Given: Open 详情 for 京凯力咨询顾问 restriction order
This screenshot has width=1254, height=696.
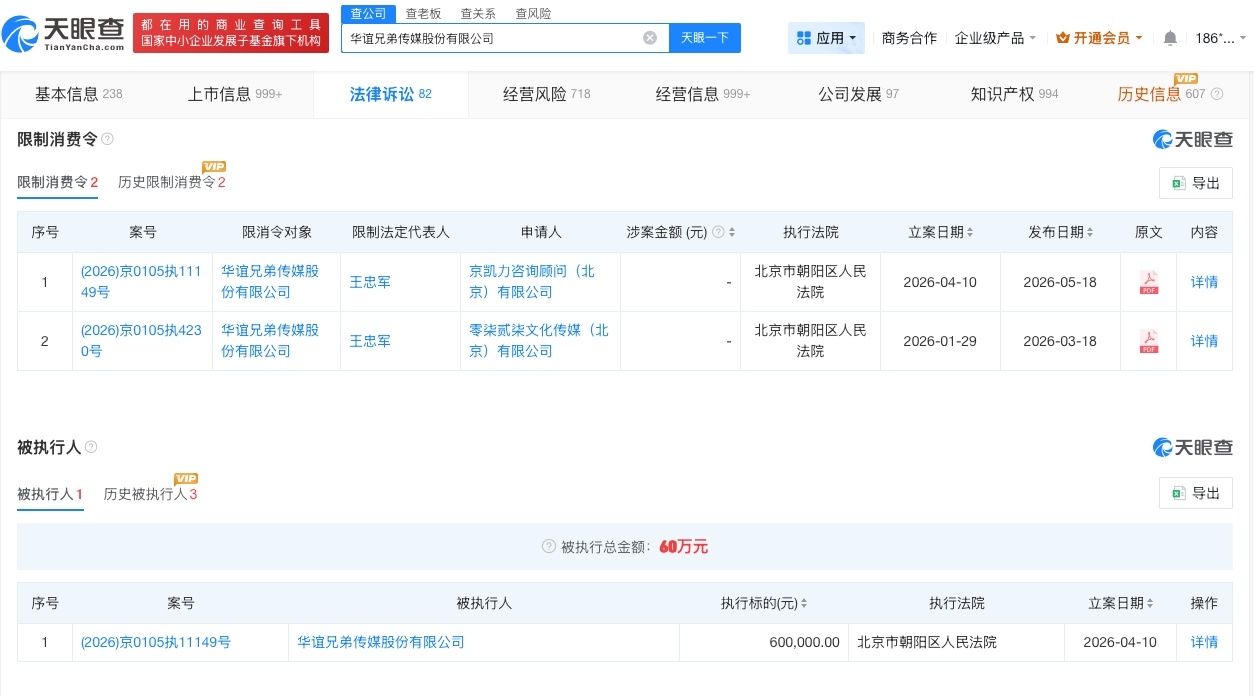Looking at the screenshot, I should tap(1204, 282).
